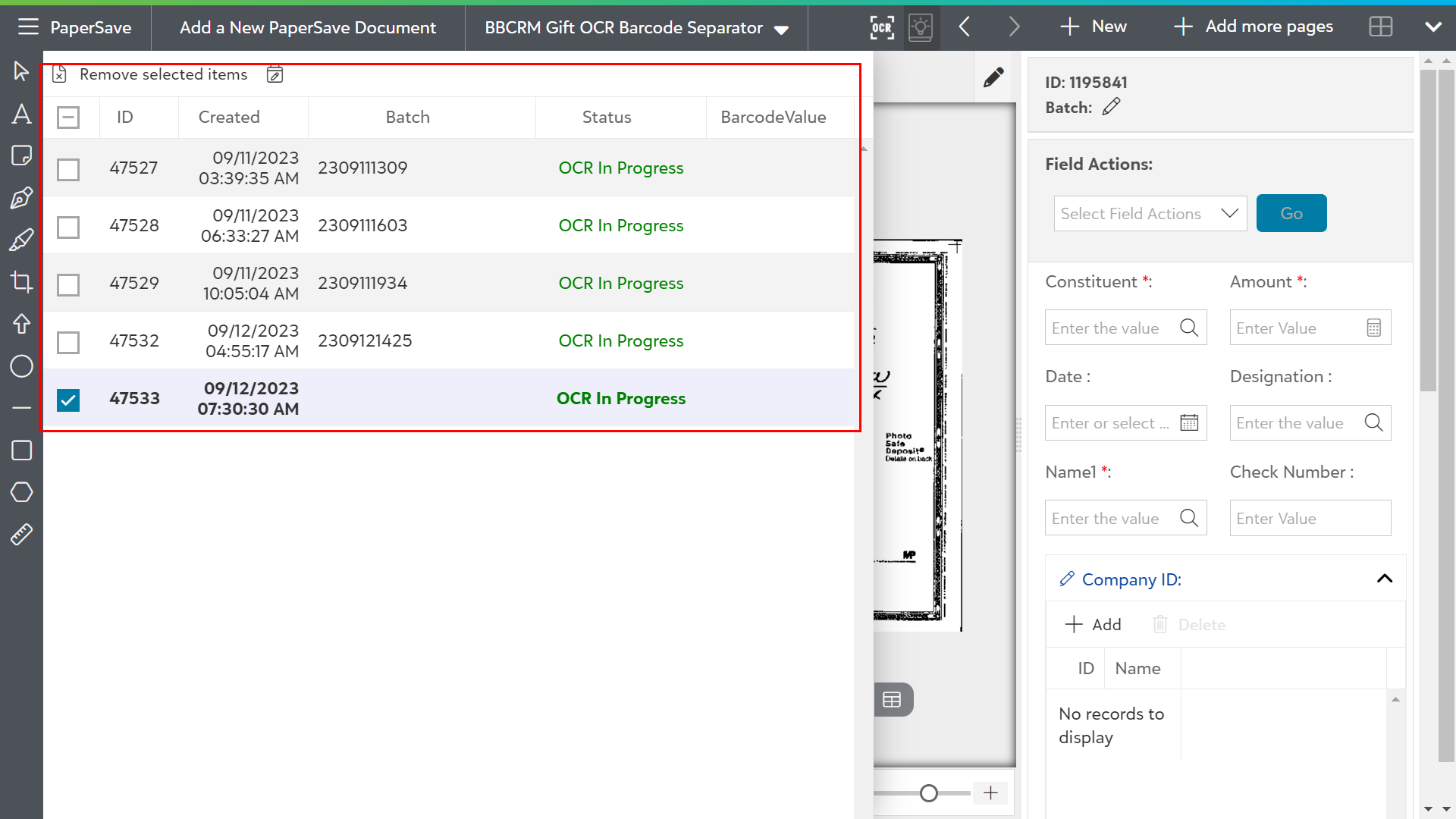Edit batch using pencil icon beside Batch
The height and width of the screenshot is (819, 1456).
coord(1111,107)
